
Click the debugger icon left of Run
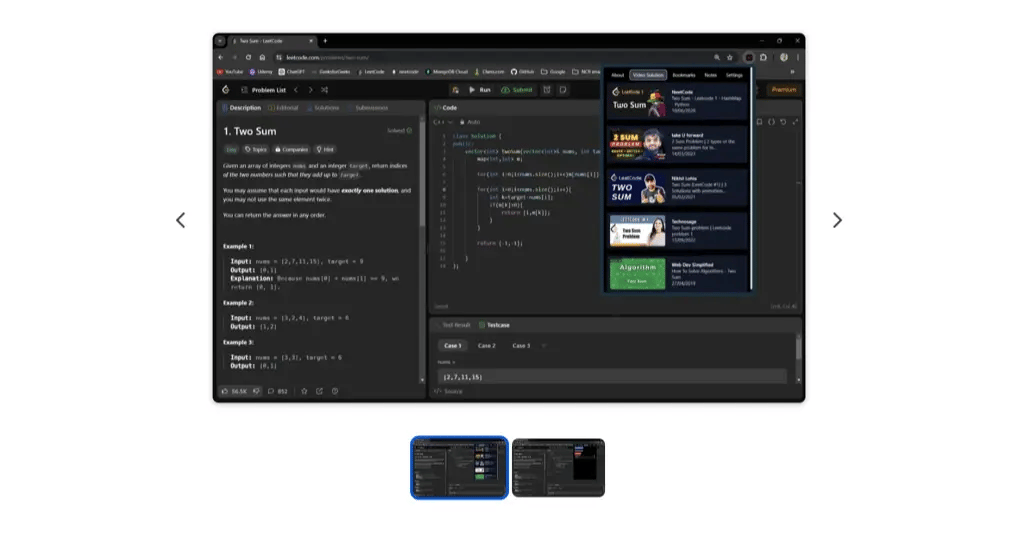(456, 90)
